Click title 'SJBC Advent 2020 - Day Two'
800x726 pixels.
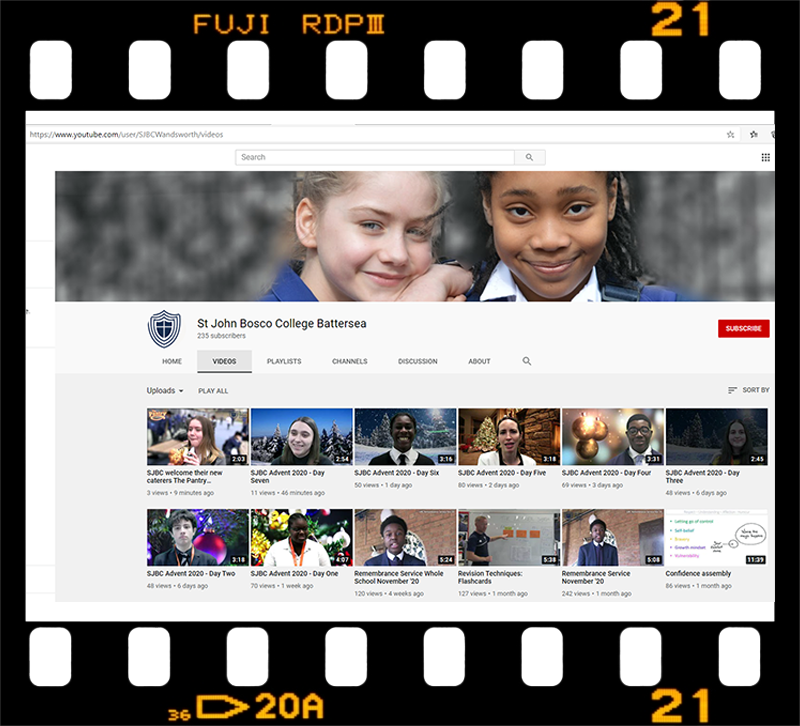pyautogui.click(x=191, y=573)
